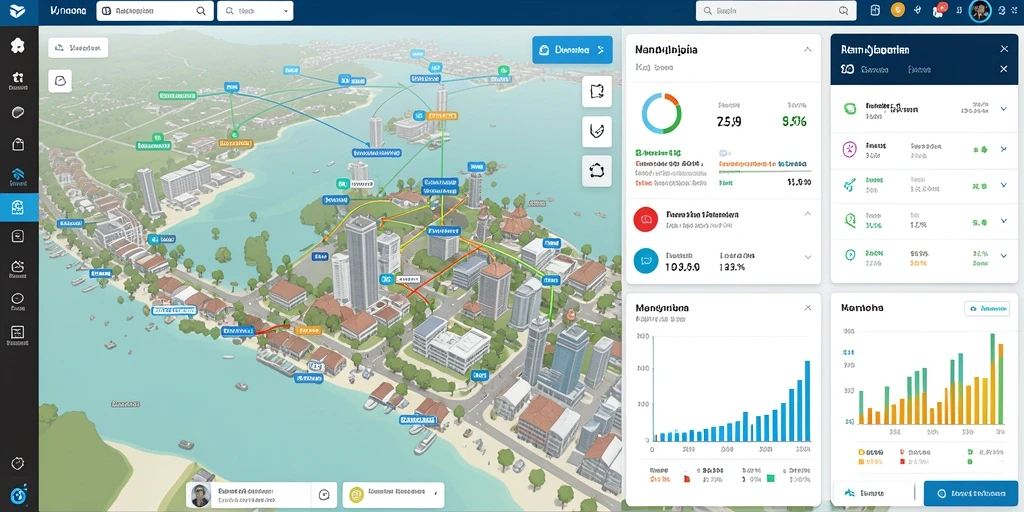Expand the row beside the blue circular icon
Viewport: 1024px width, 512px height.
click(808, 257)
